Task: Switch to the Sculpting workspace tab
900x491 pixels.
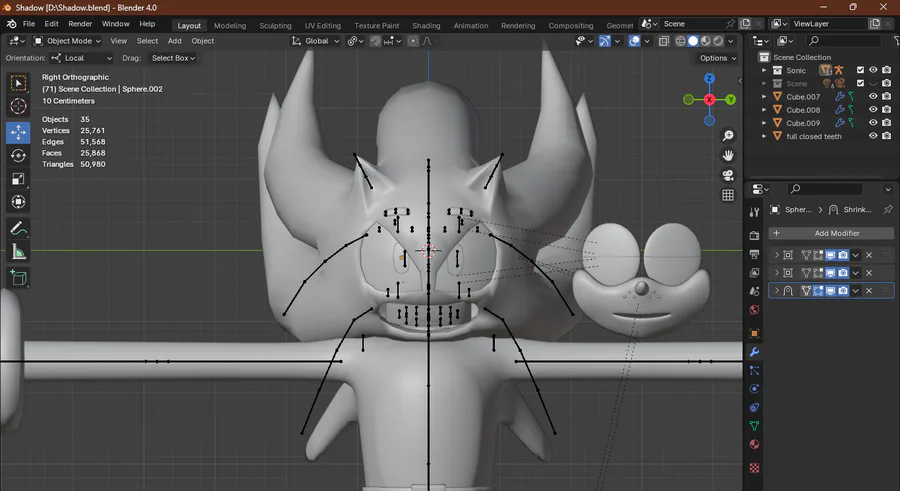Action: (275, 25)
